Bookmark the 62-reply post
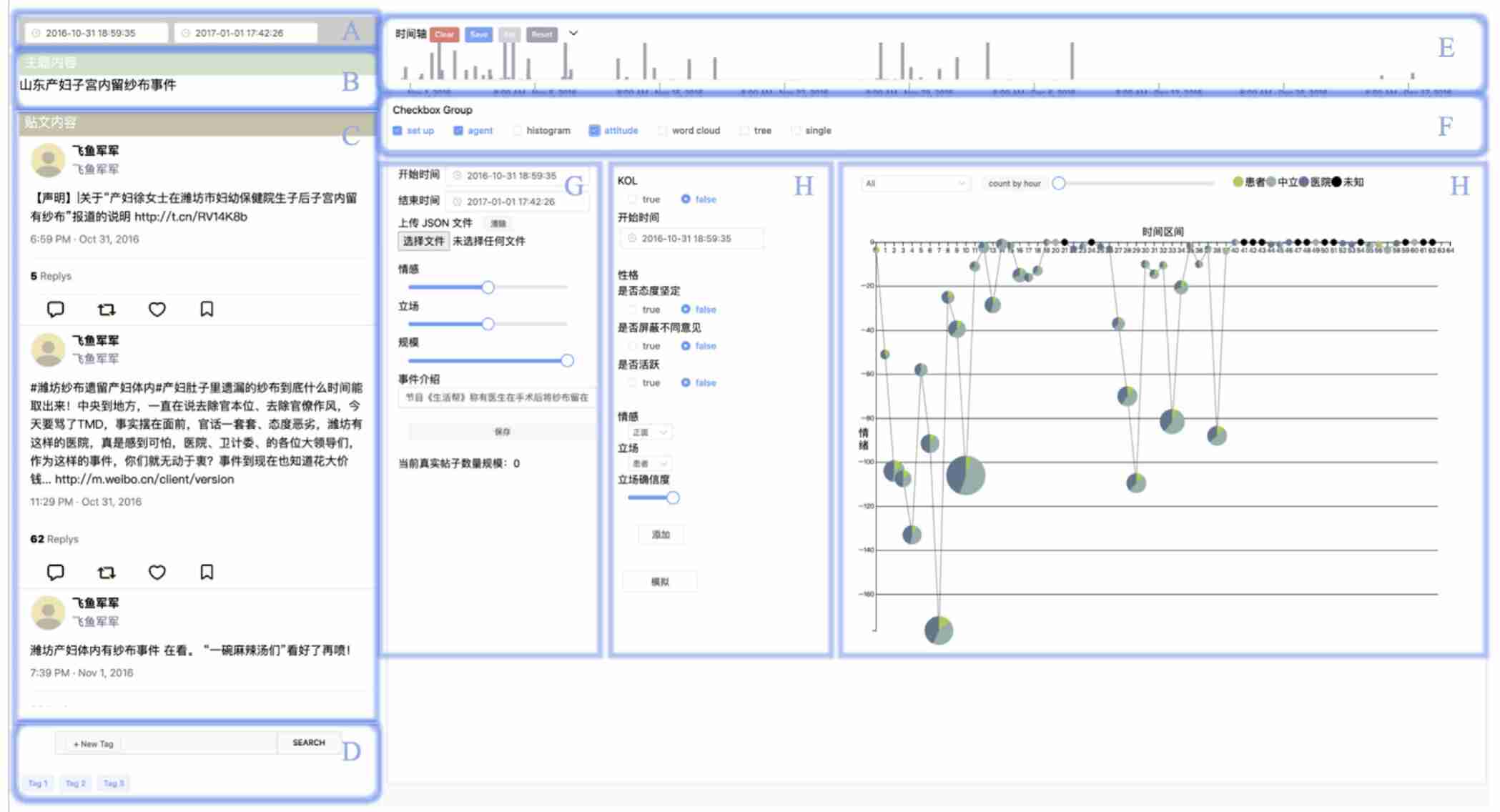The image size is (1500, 812). point(207,572)
